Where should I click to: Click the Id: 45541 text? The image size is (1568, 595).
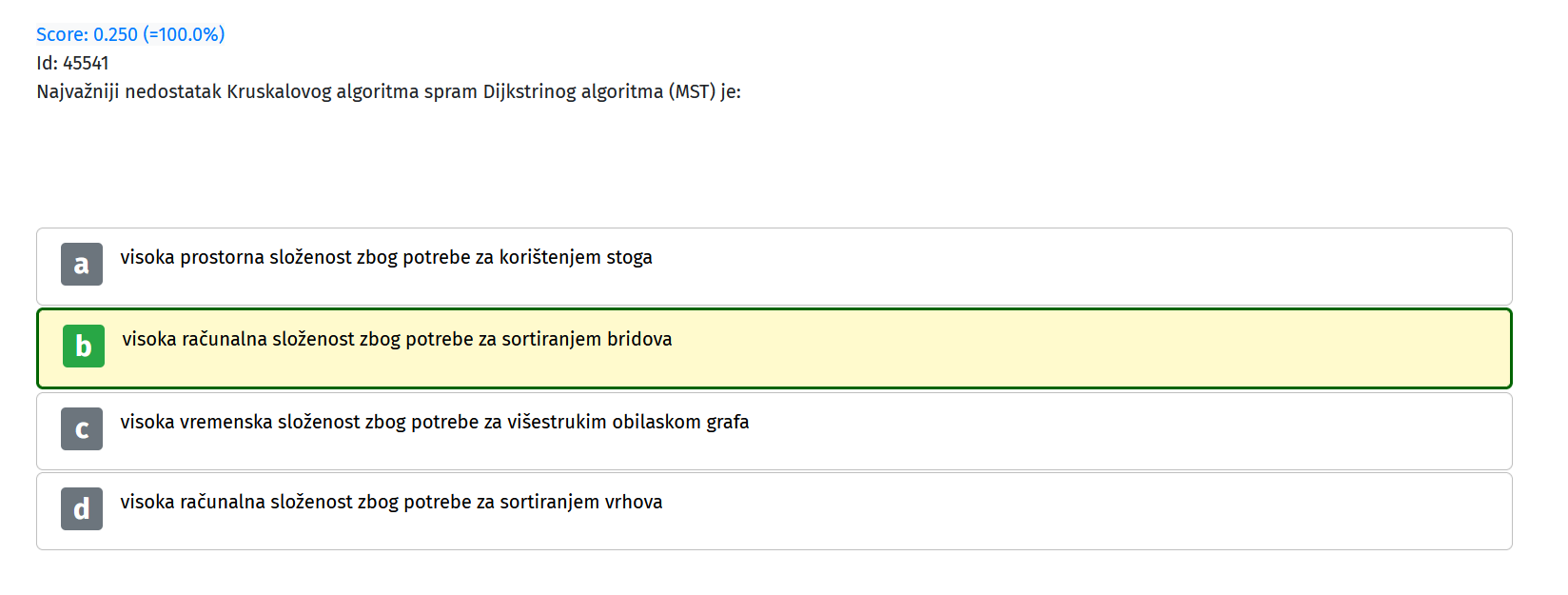72,63
